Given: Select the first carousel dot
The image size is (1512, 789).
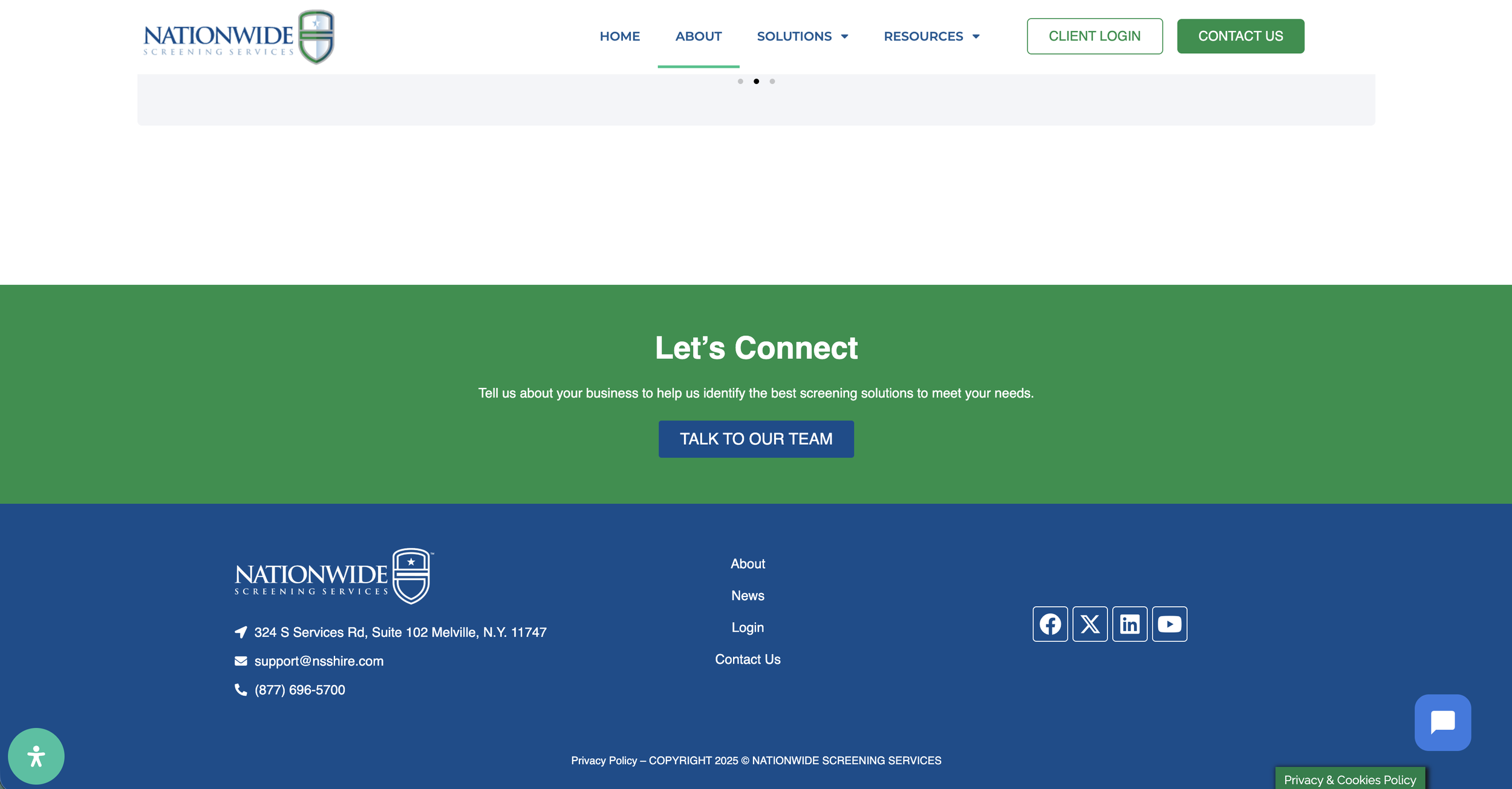Looking at the screenshot, I should [x=740, y=81].
